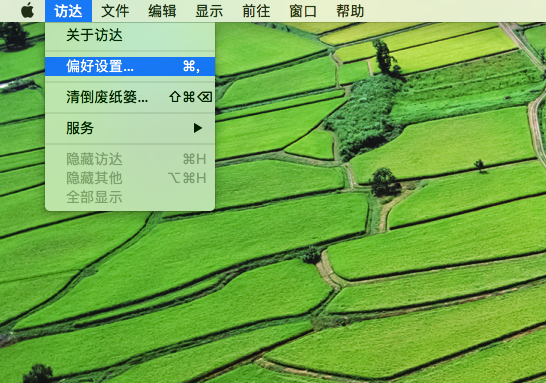
Task: Close the 访达 menu in the menu bar
Action: click(68, 11)
